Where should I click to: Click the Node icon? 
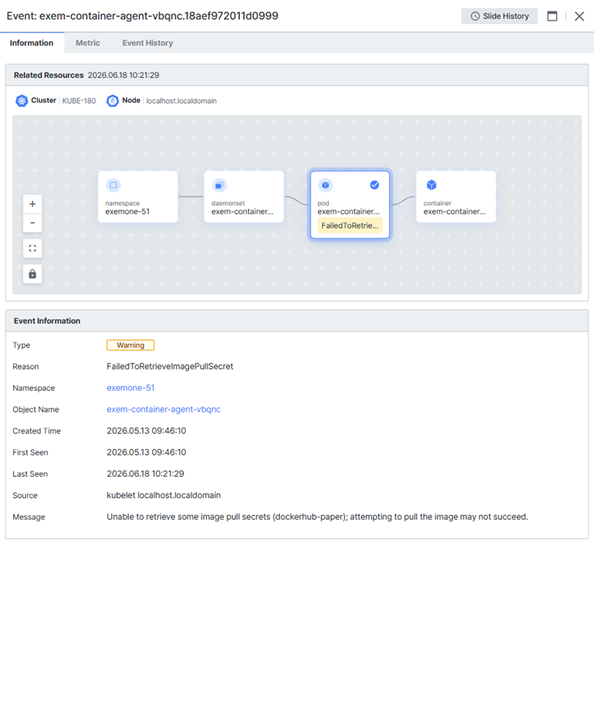pos(112,100)
